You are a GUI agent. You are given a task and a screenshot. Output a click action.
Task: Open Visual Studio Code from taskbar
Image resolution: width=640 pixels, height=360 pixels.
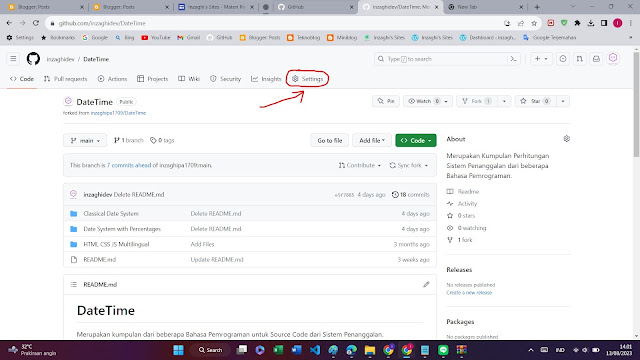(315, 350)
